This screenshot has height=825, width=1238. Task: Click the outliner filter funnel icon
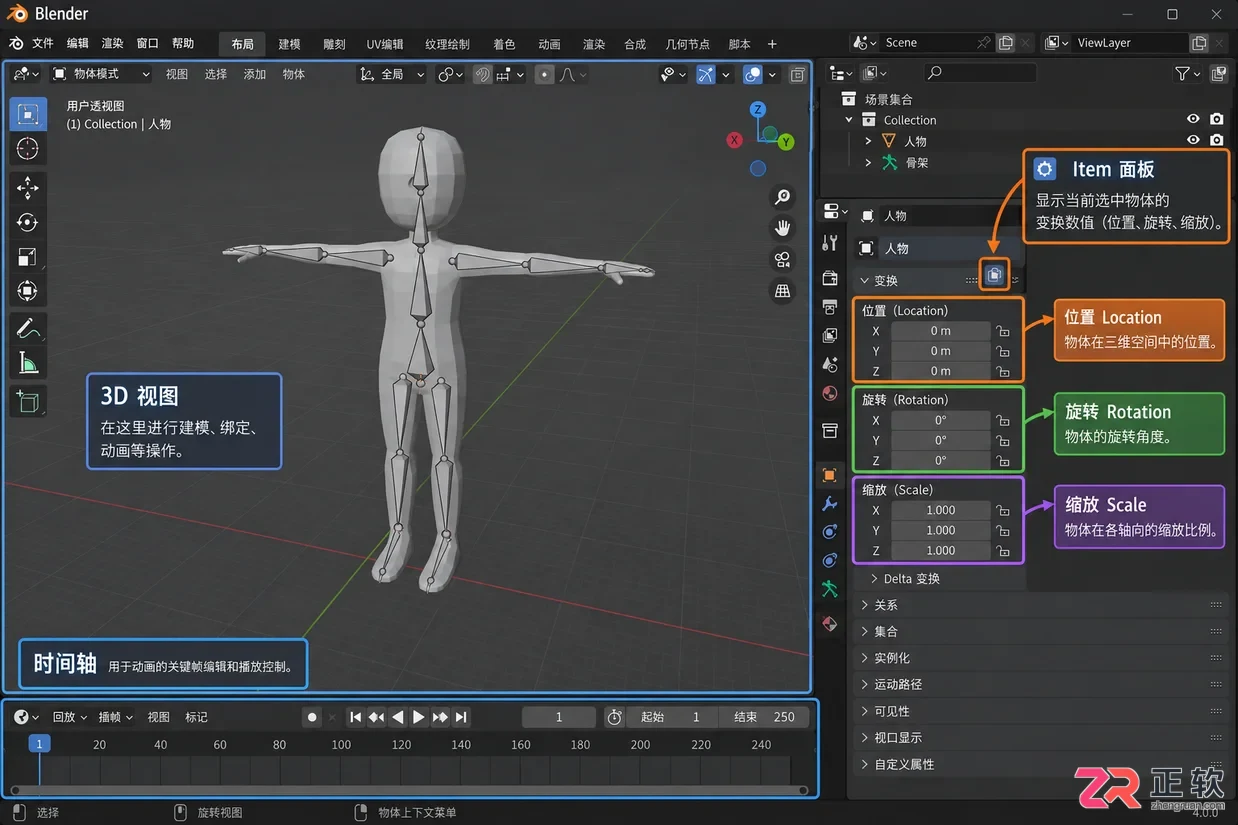1183,73
